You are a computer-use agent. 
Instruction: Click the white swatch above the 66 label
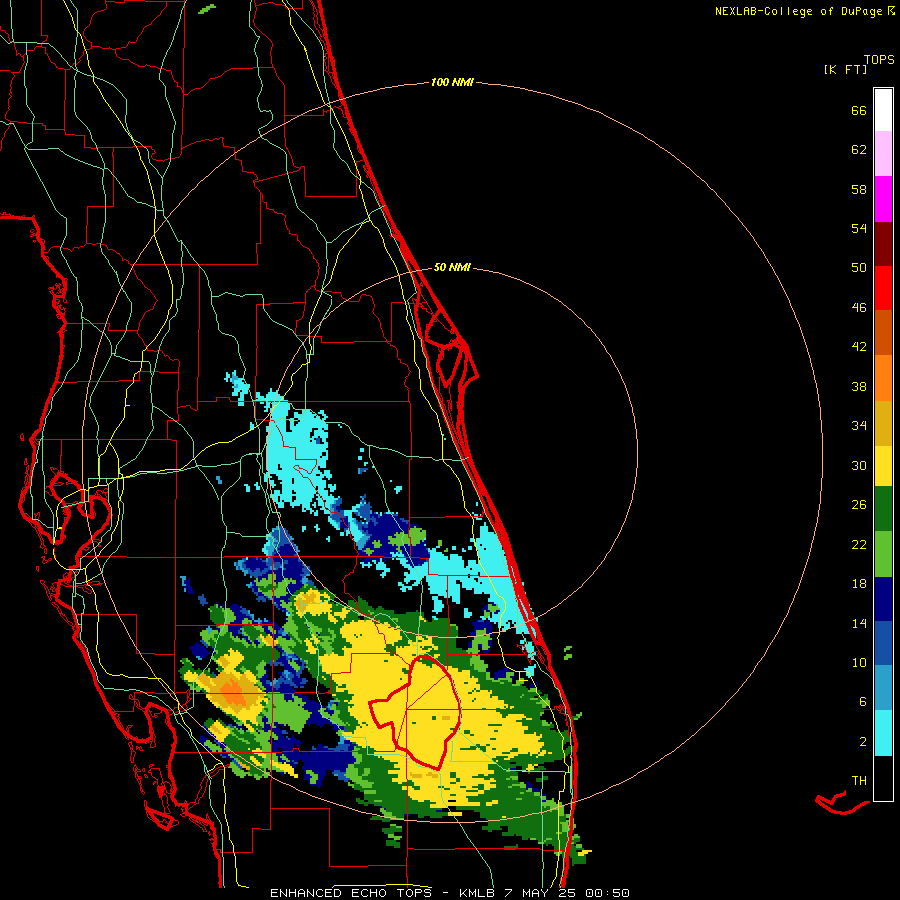(883, 110)
